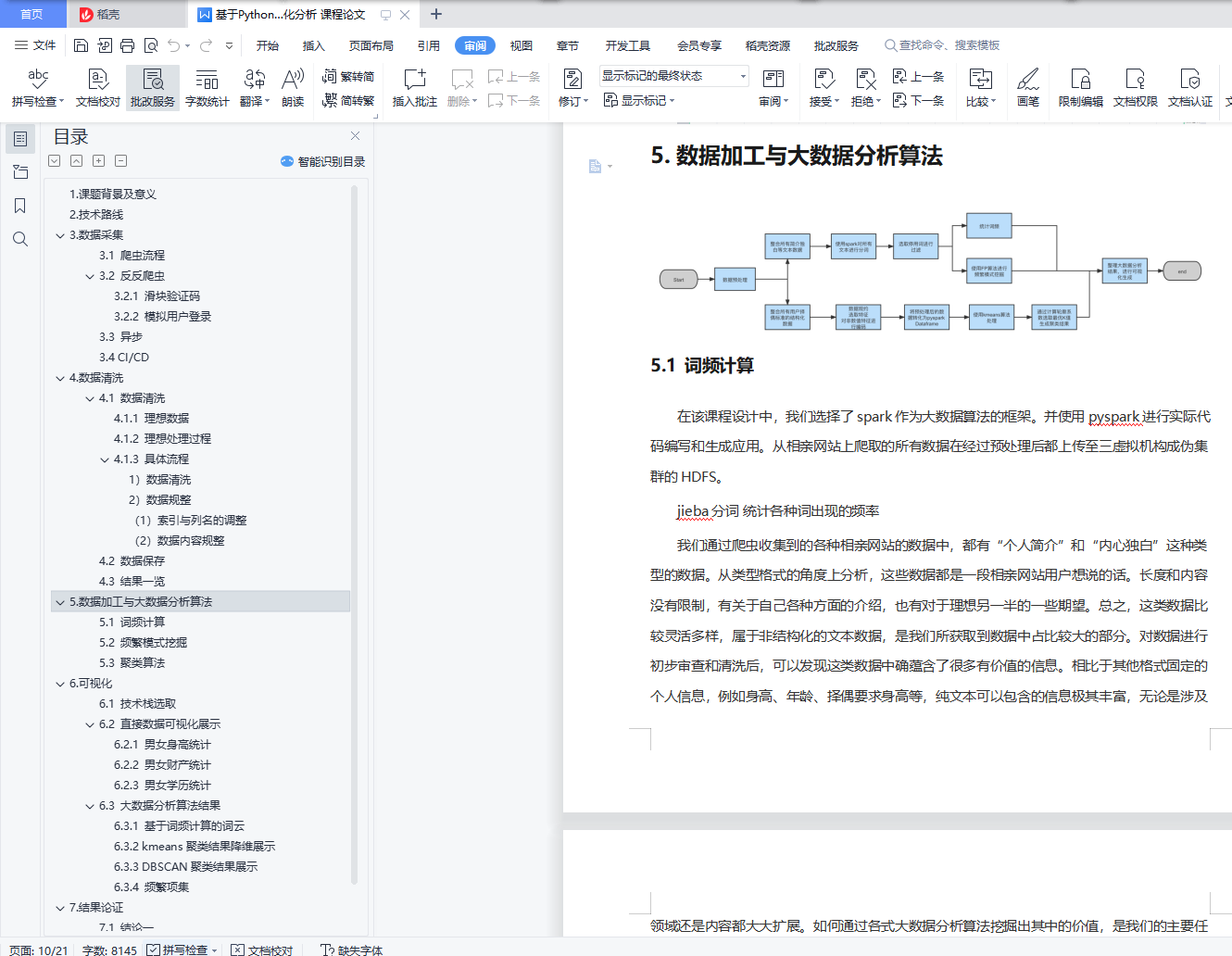Screen dimensions: 1232x956
Task: Collapse the 6.3 大数据分析算法结果 node
Action: (x=90, y=806)
